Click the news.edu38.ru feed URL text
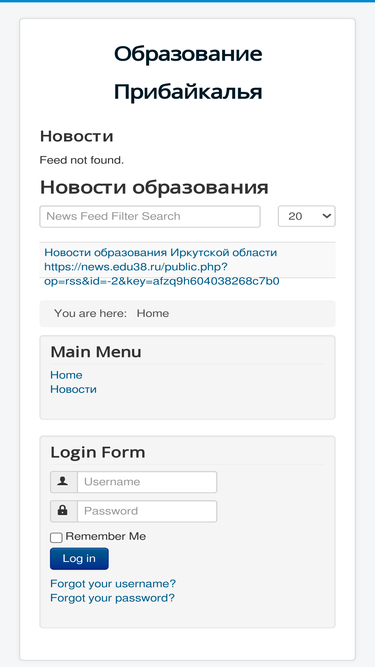The height and width of the screenshot is (667, 375). pos(162,274)
